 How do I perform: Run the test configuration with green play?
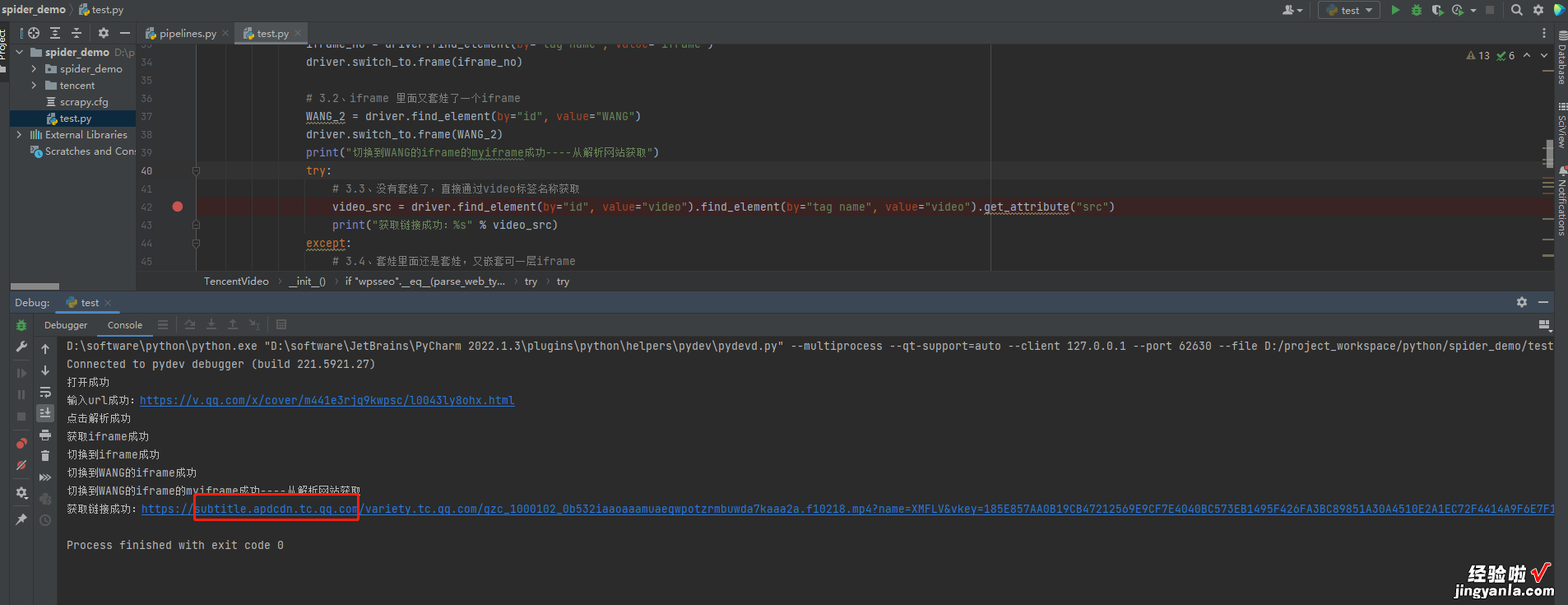pyautogui.click(x=1395, y=10)
